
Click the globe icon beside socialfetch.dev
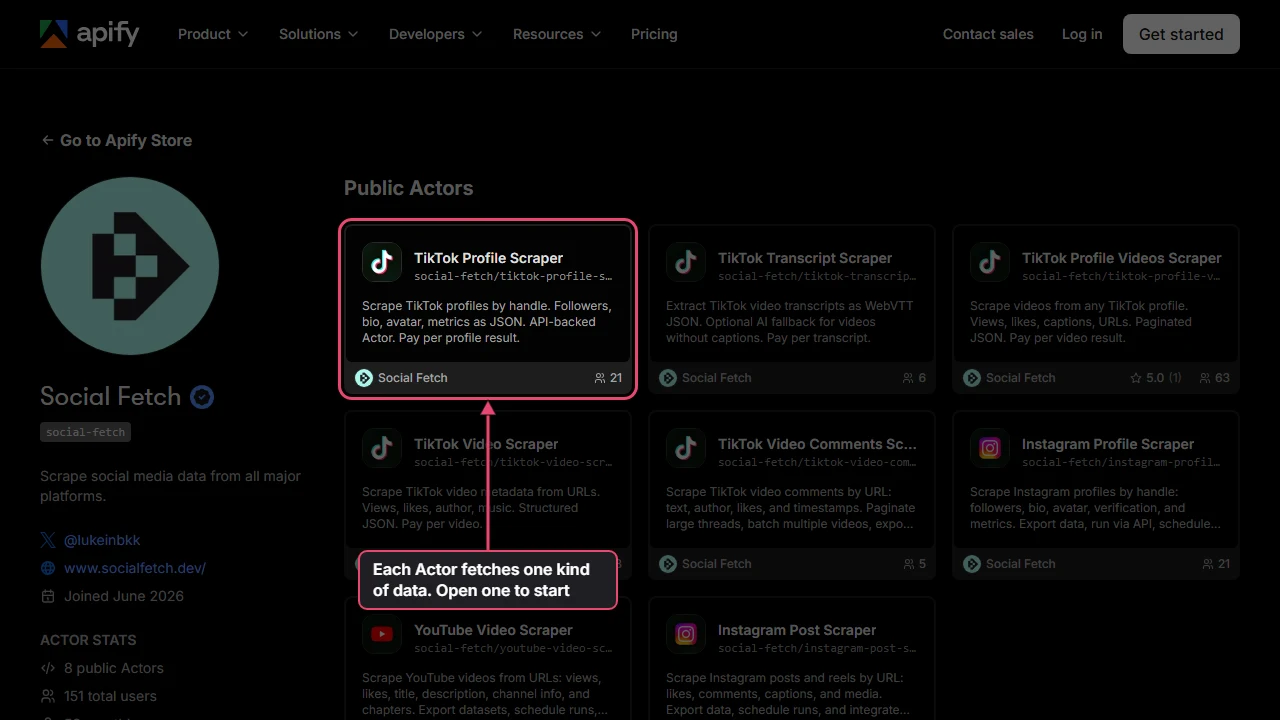(x=48, y=568)
